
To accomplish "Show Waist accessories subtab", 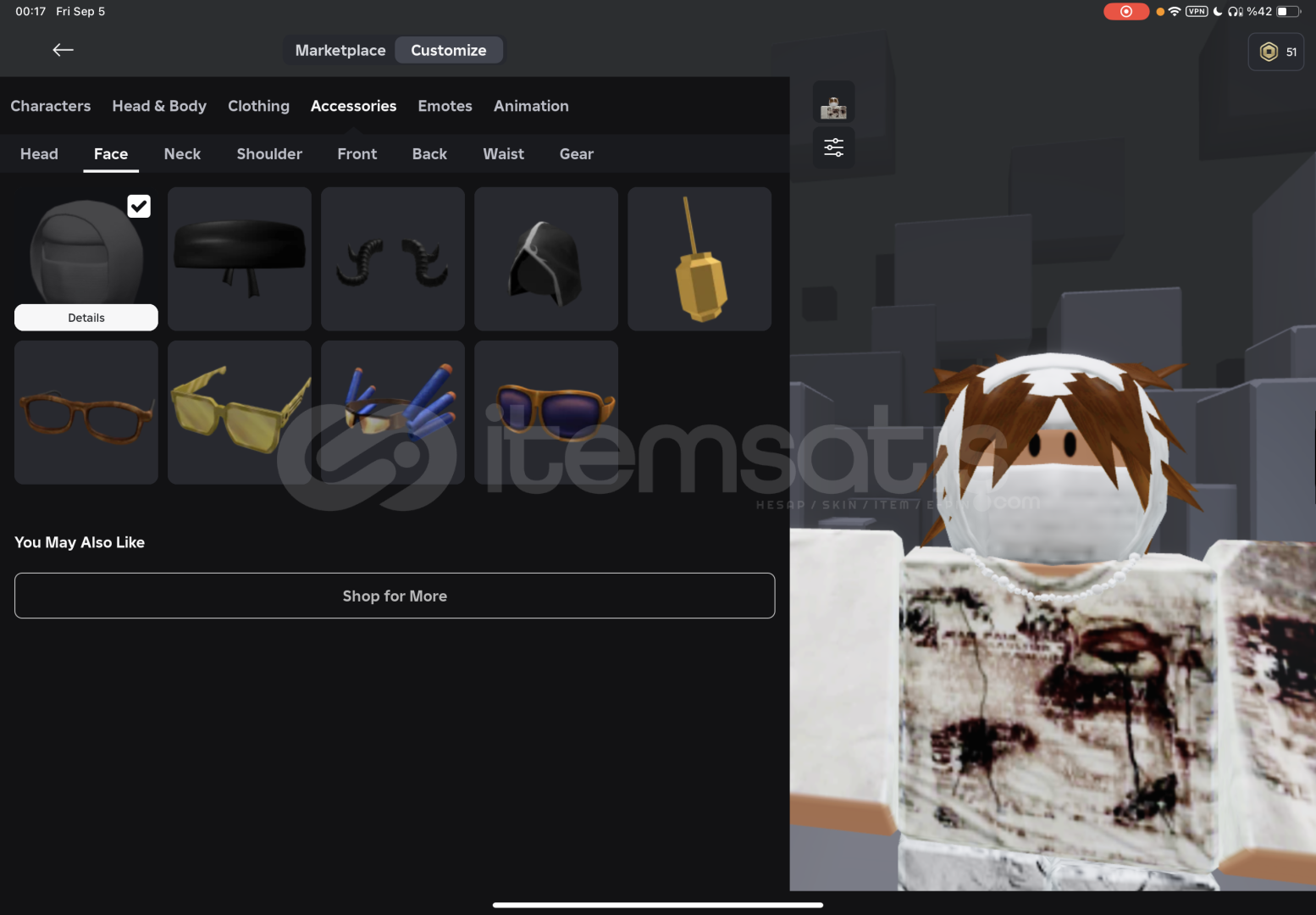I will pos(503,153).
